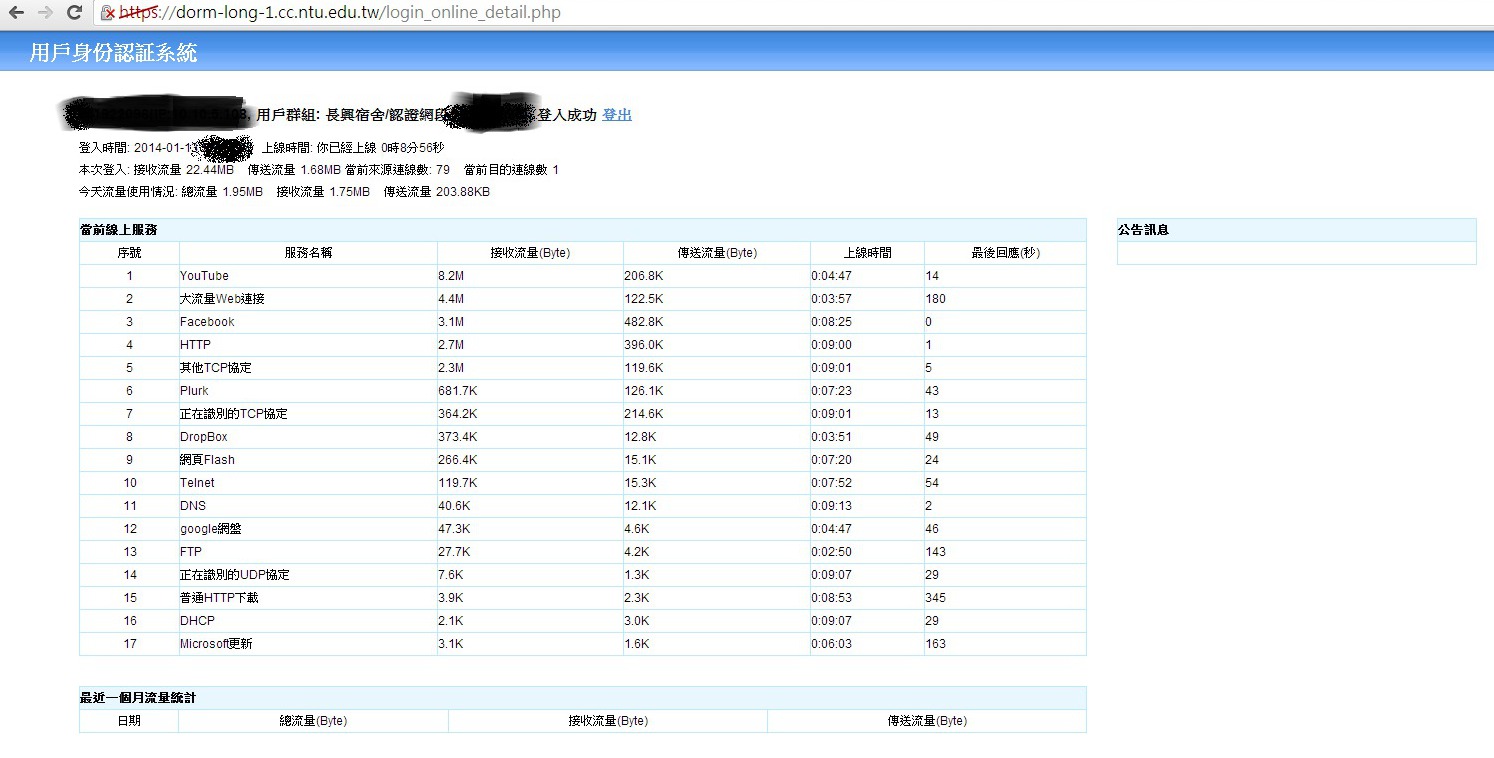Viewport: 1494px width, 758px height.
Task: Click the 最後回應(秒) column header
Action: point(1005,253)
